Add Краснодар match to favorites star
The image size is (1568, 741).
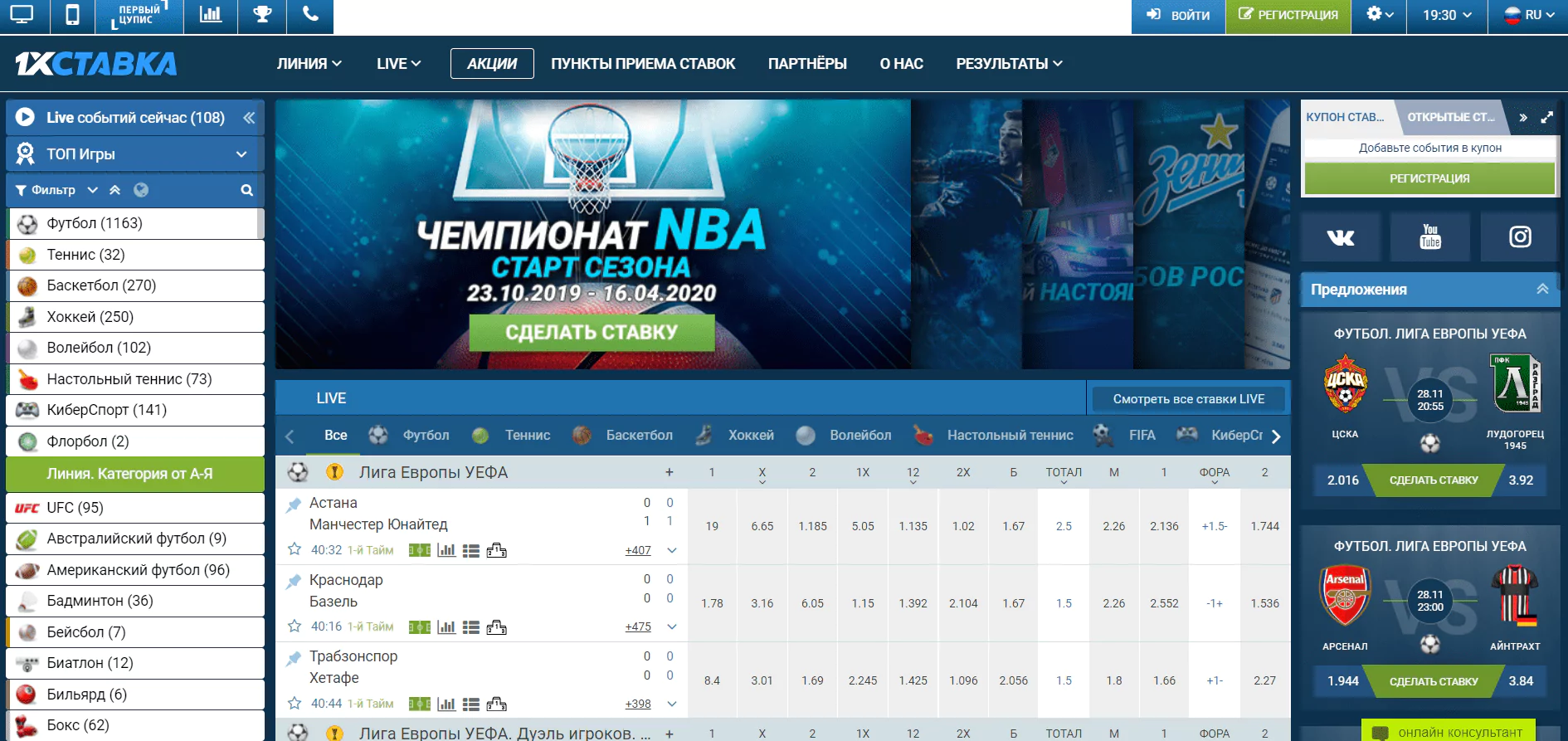pos(295,626)
